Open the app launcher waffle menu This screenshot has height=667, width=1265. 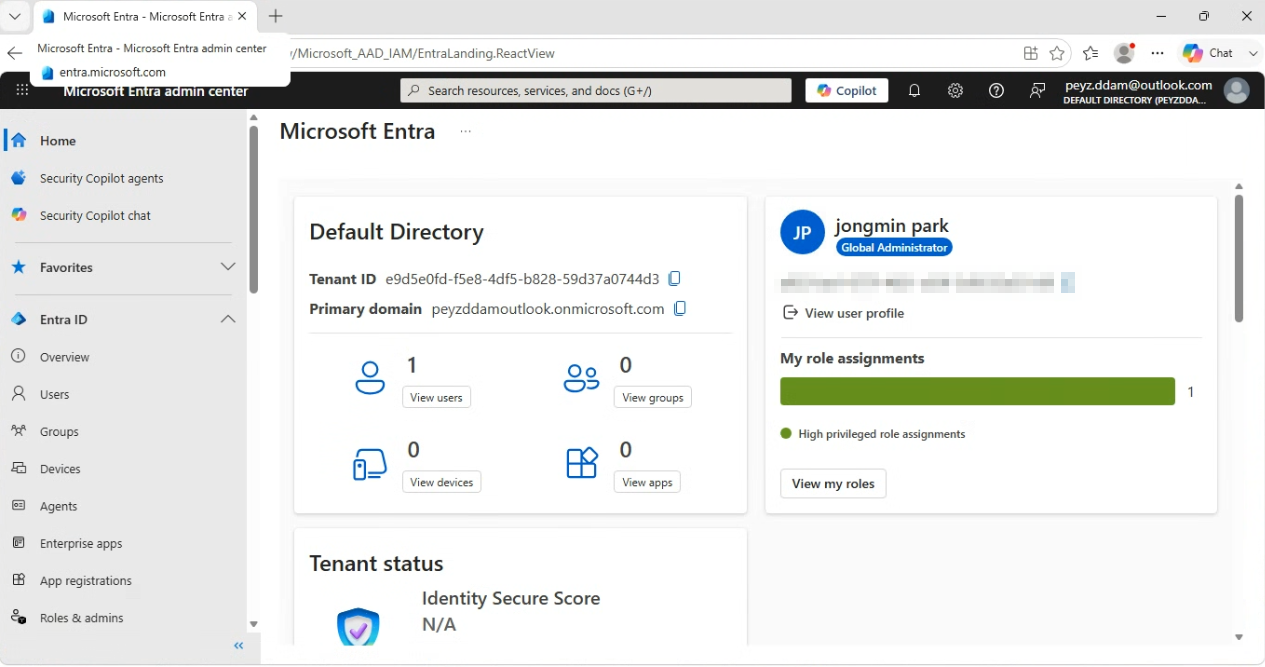(22, 90)
